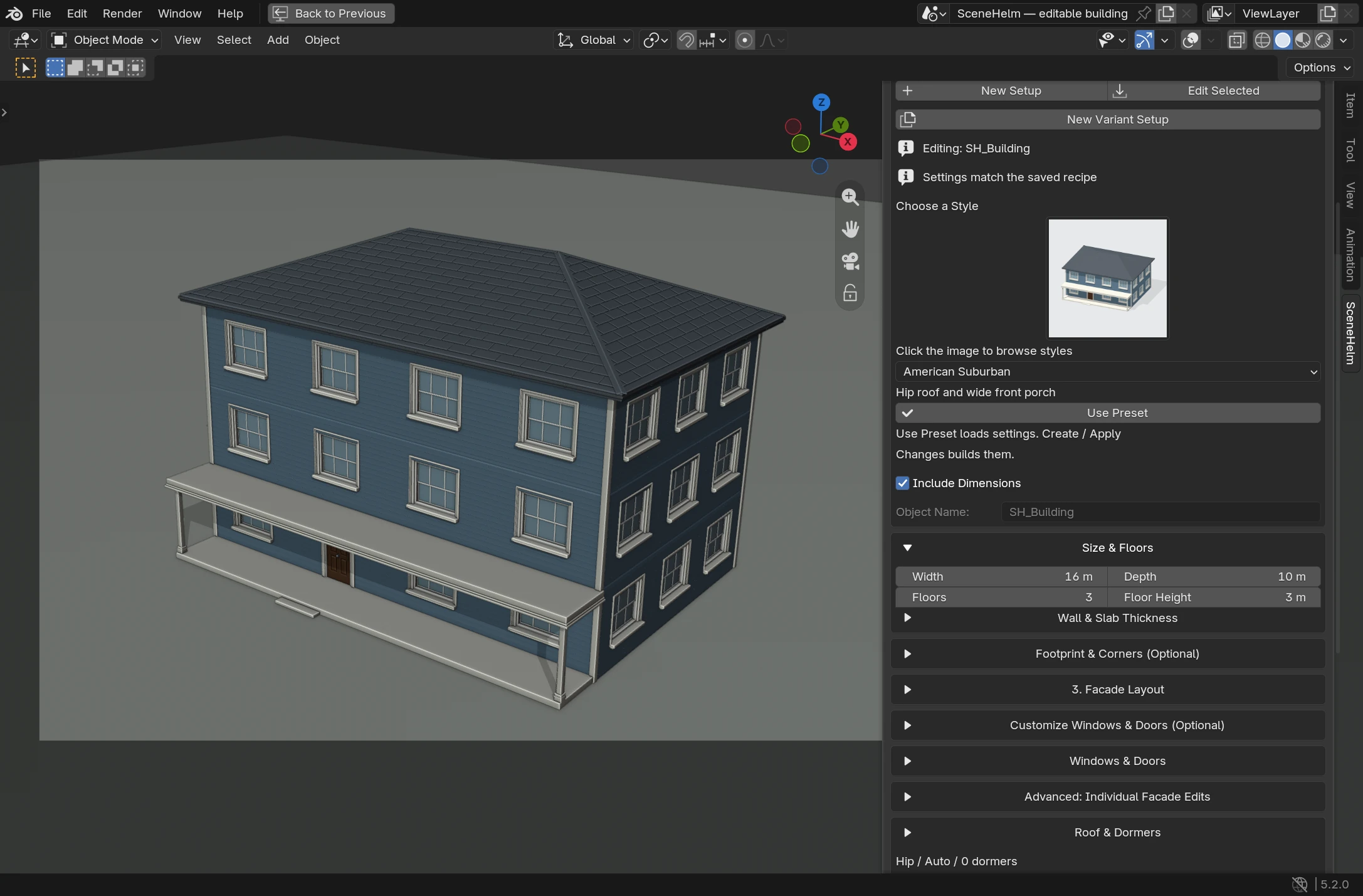
Task: Click the New Setup button
Action: [1001, 91]
